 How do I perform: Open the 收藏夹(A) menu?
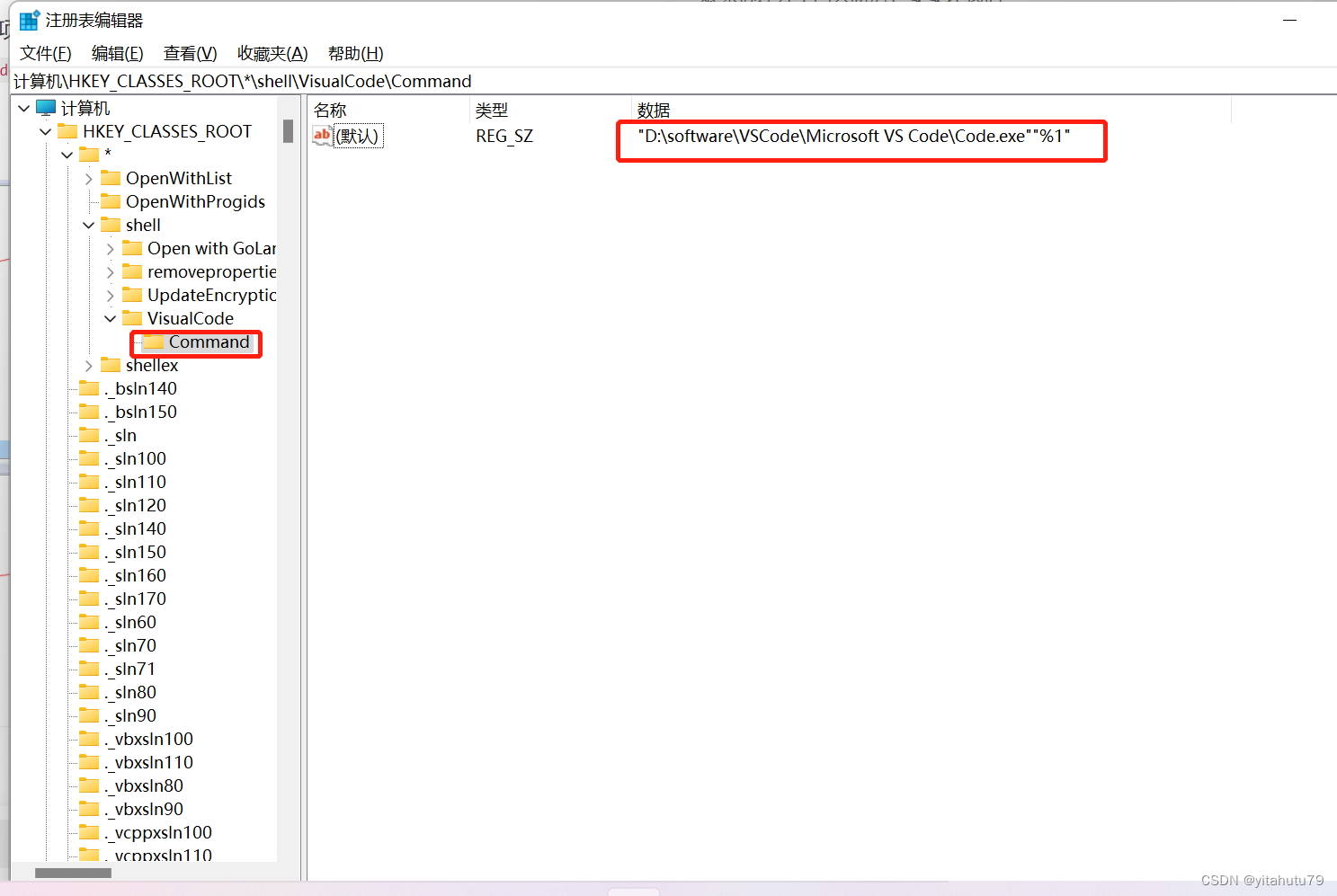tap(272, 54)
